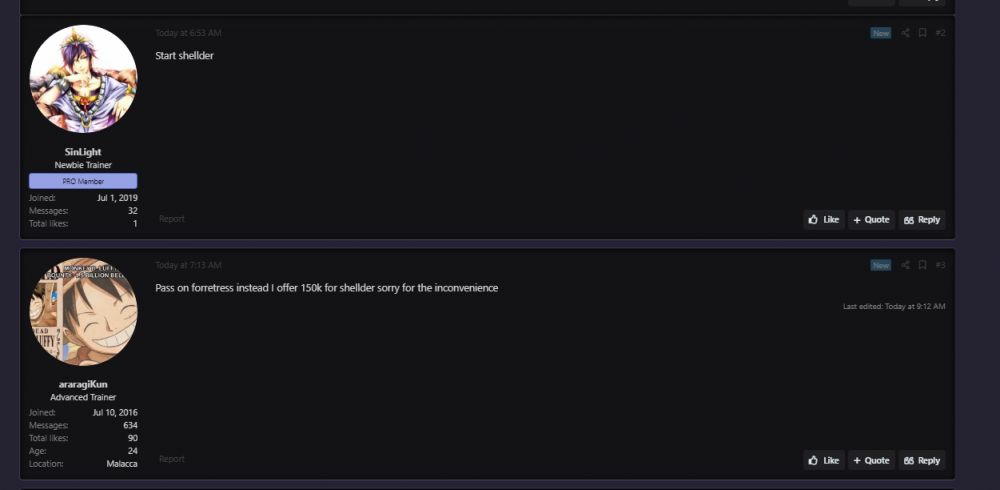The height and width of the screenshot is (490, 1000).
Task: Click SinLight's PRO Member badge
Action: coord(83,181)
